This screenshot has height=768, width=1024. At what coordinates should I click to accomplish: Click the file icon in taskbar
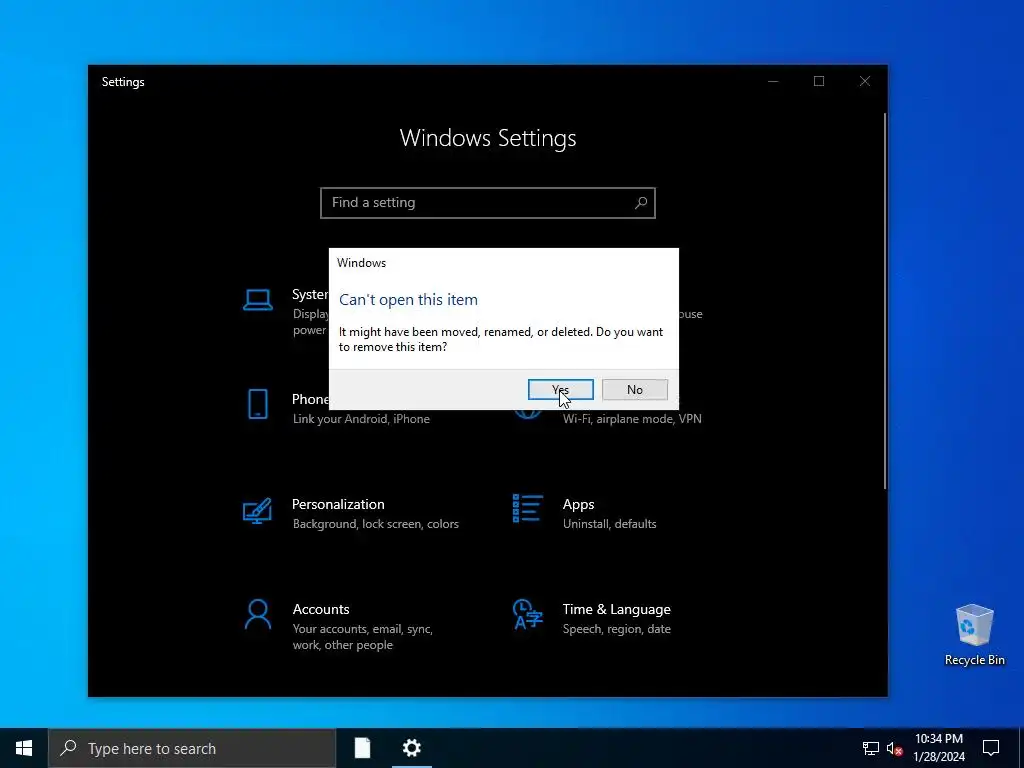[x=362, y=748]
